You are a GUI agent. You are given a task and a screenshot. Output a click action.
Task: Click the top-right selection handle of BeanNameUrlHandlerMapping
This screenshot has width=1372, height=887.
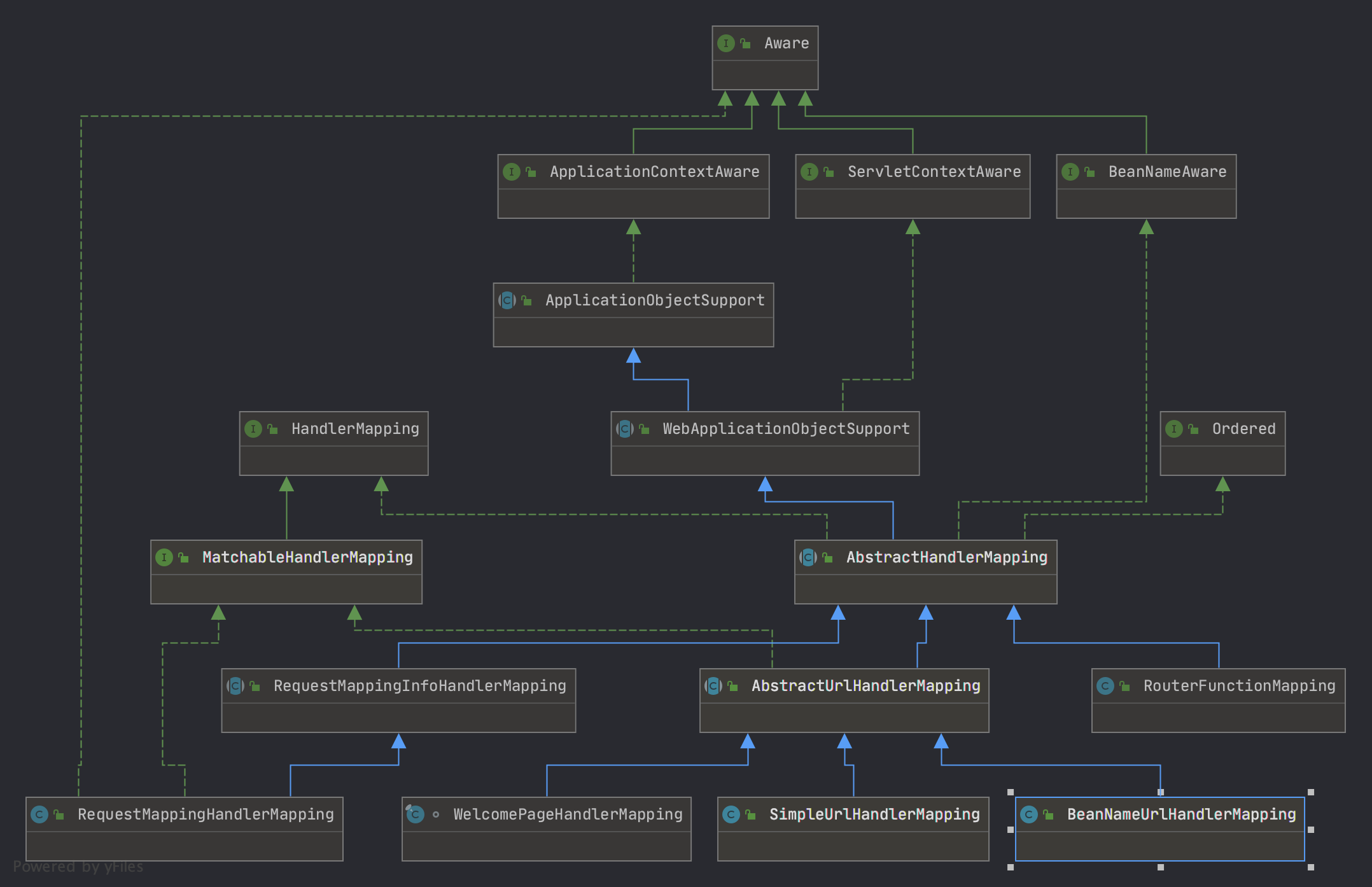tap(1311, 792)
